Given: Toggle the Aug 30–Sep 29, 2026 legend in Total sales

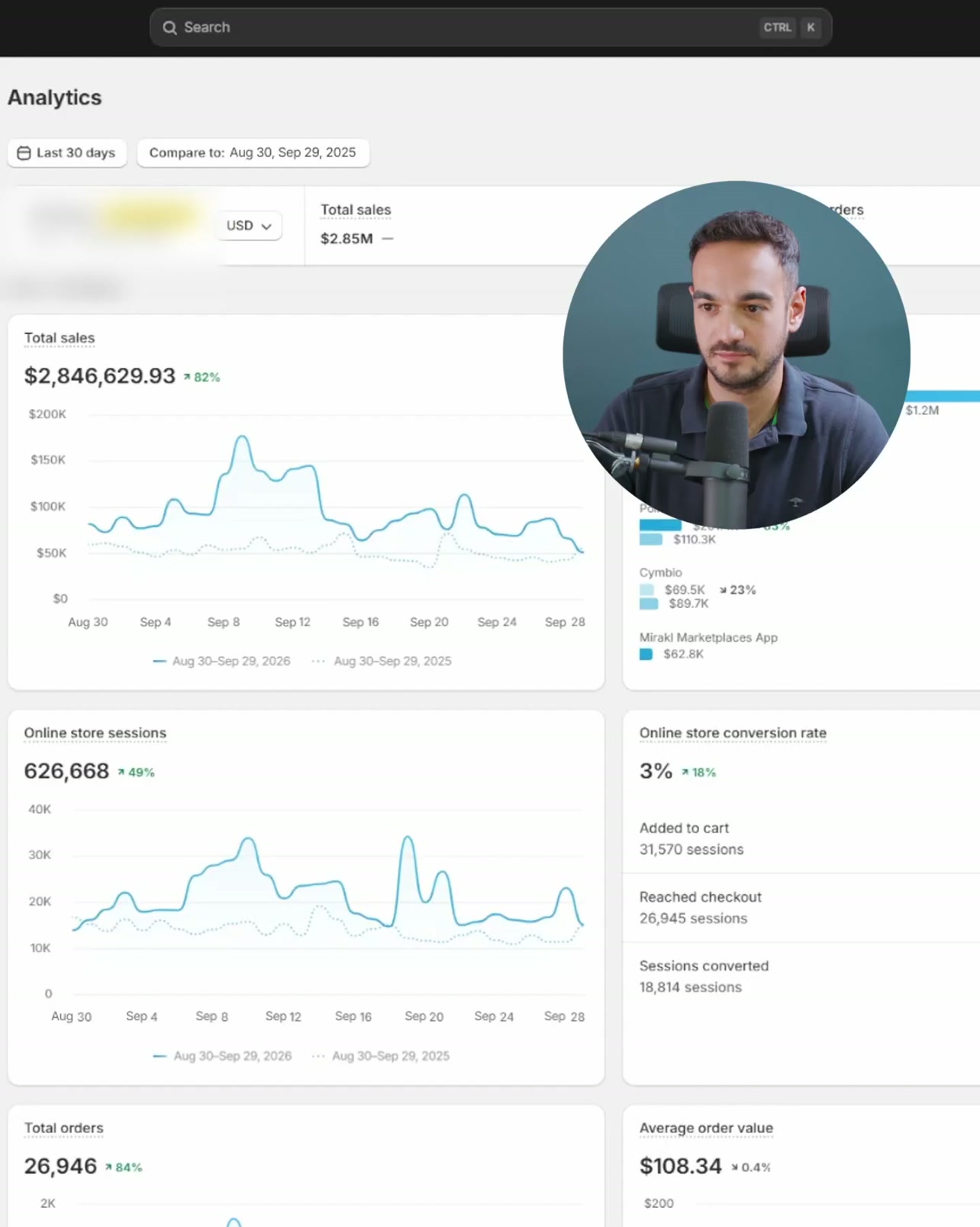Looking at the screenshot, I should point(221,661).
